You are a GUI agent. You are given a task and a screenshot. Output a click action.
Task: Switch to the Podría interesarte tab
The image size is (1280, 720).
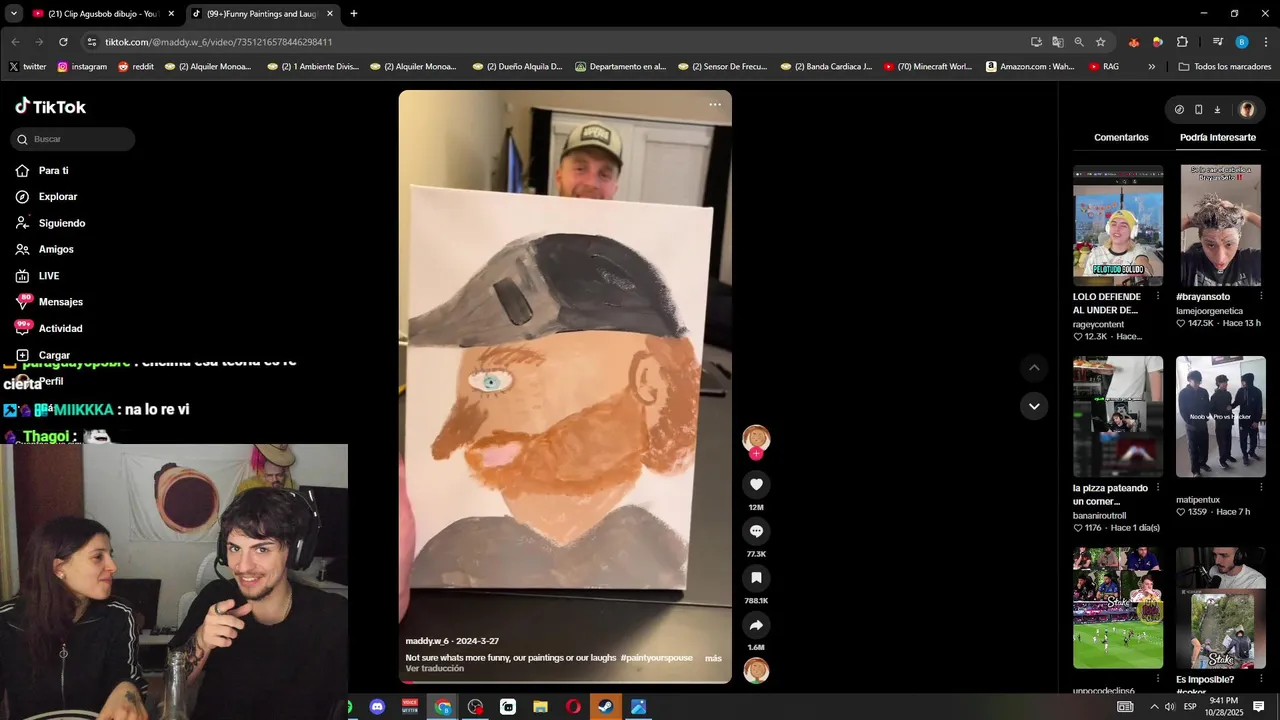click(1217, 137)
